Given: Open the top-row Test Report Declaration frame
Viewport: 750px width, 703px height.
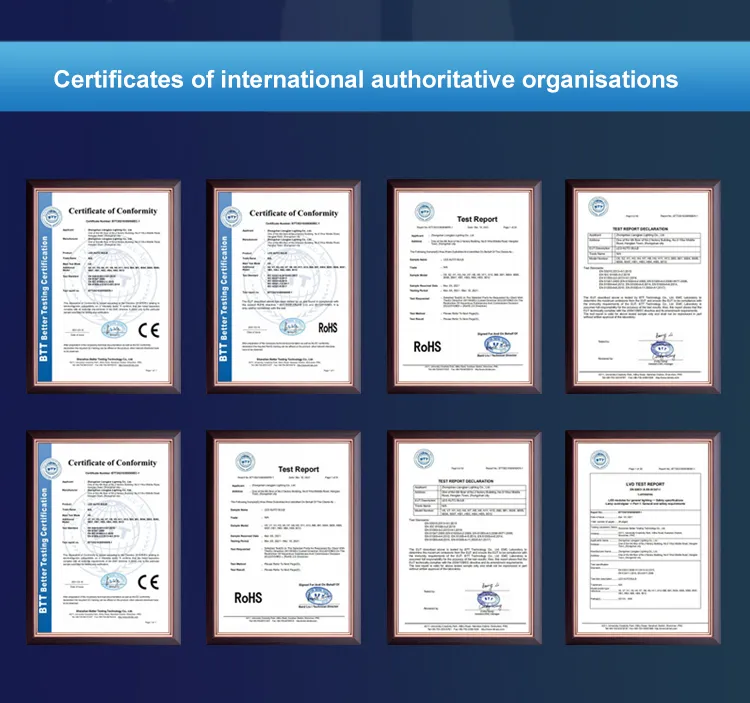Looking at the screenshot, I should pos(643,287).
